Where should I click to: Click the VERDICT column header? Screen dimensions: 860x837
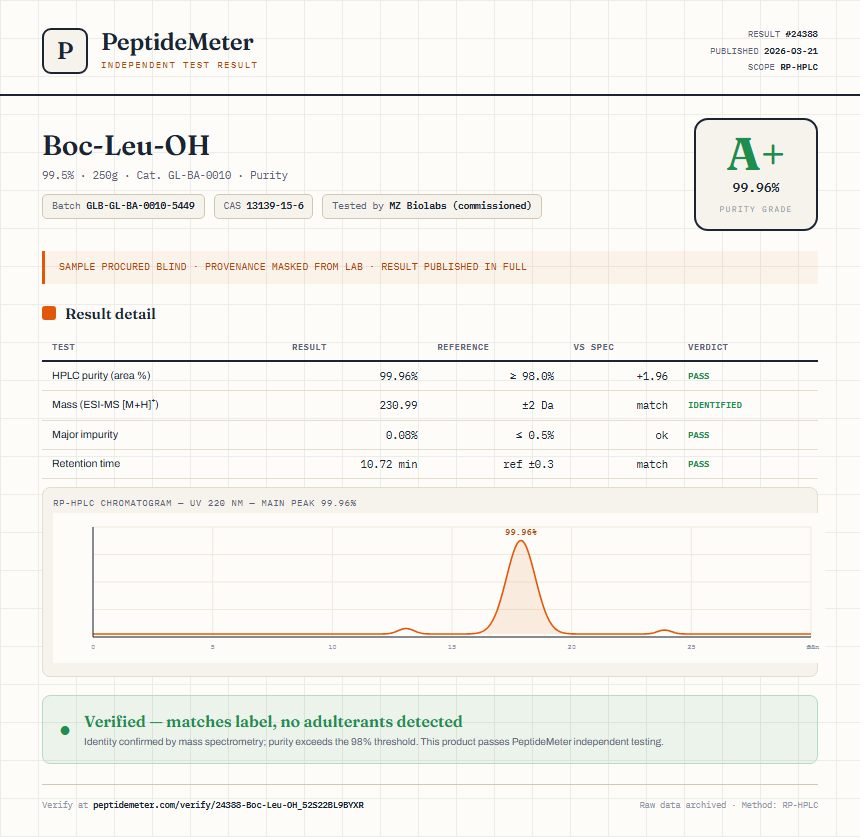coord(708,347)
